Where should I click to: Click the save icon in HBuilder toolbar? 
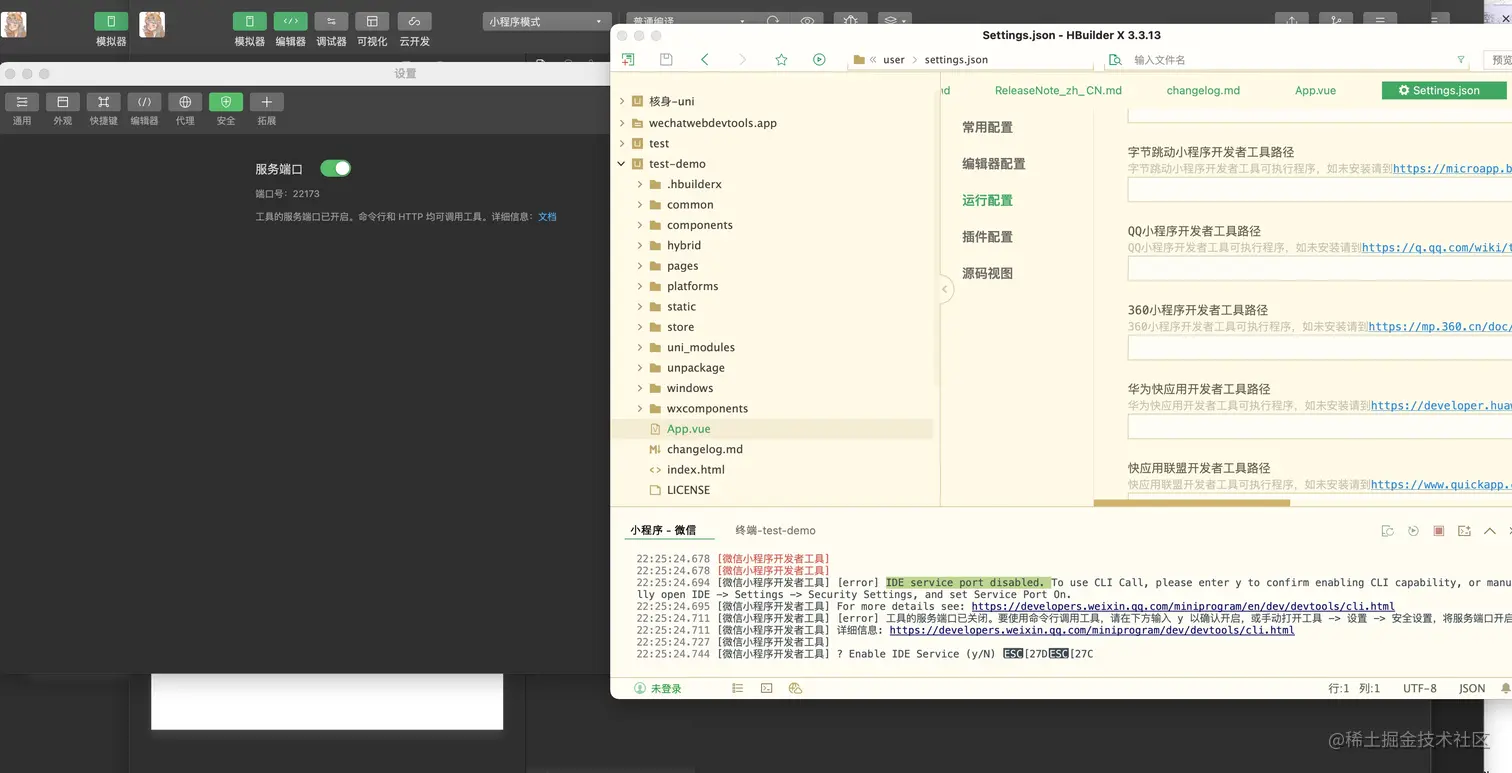pos(666,60)
